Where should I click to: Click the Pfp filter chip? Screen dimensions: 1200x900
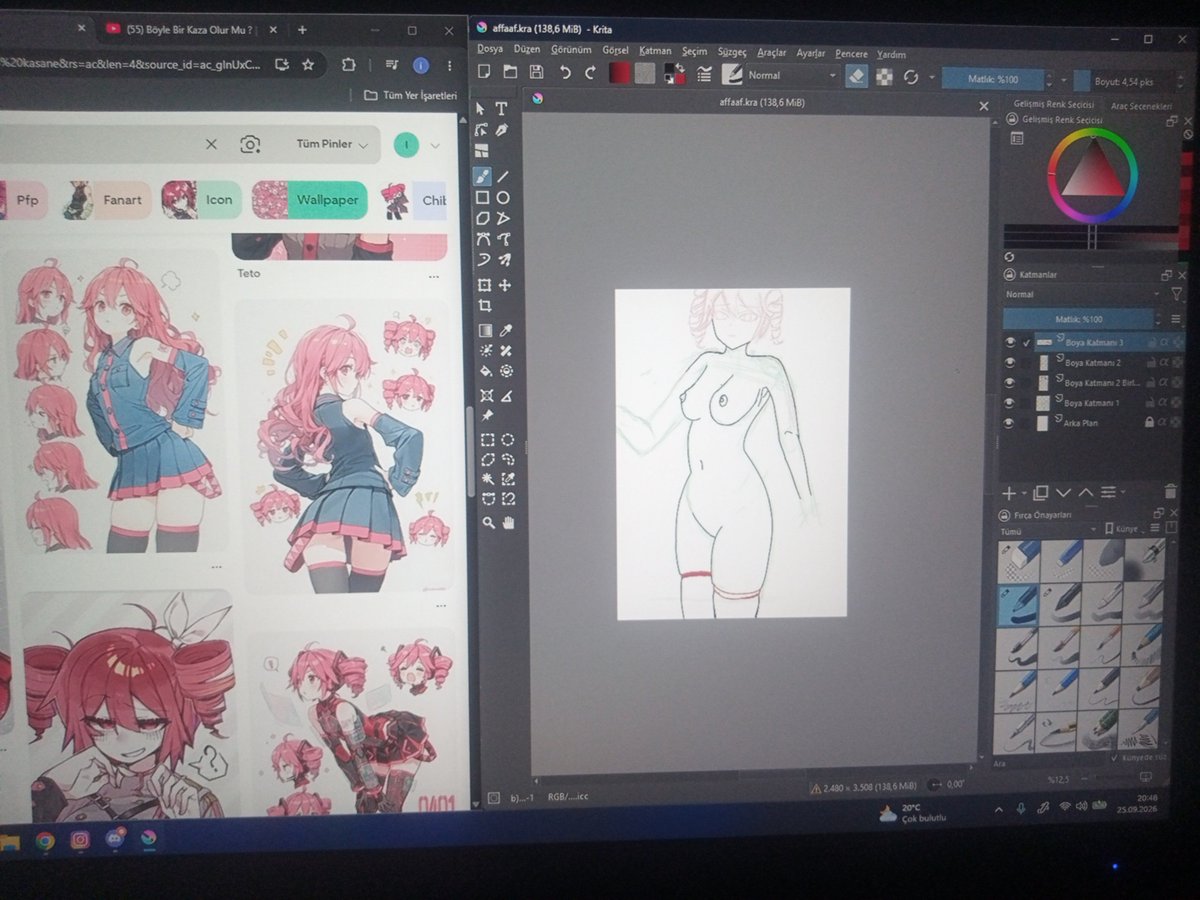pyautogui.click(x=24, y=200)
